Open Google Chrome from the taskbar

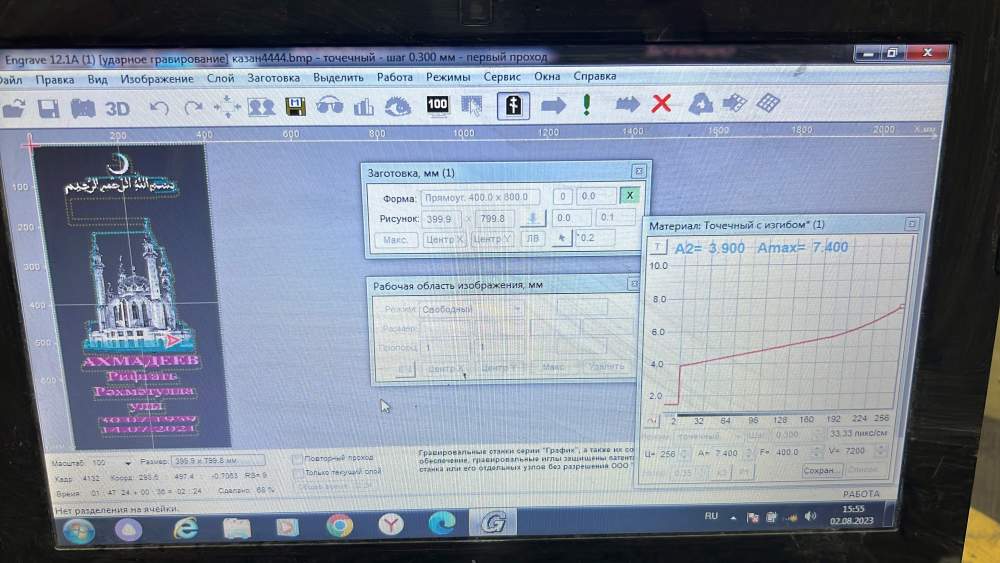(339, 525)
